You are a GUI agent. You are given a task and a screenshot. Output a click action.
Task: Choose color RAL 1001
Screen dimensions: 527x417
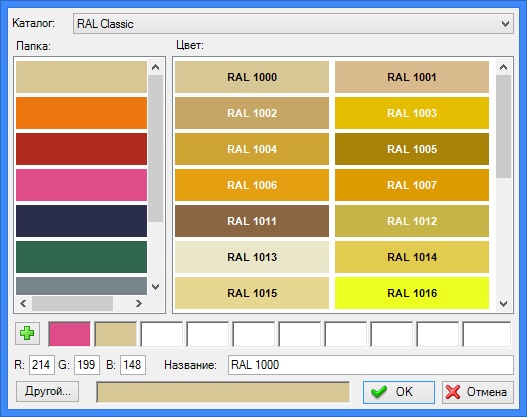[x=412, y=77]
